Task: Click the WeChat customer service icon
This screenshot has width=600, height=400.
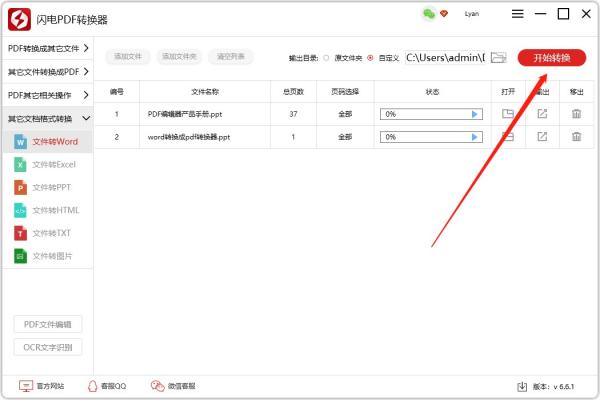Action: coord(157,386)
